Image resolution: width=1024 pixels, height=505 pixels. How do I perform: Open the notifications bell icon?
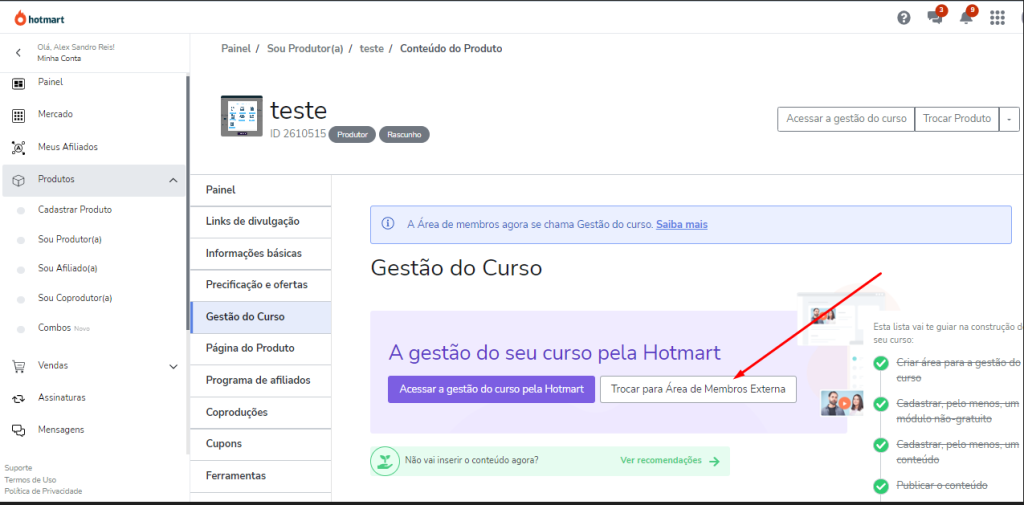tap(966, 18)
